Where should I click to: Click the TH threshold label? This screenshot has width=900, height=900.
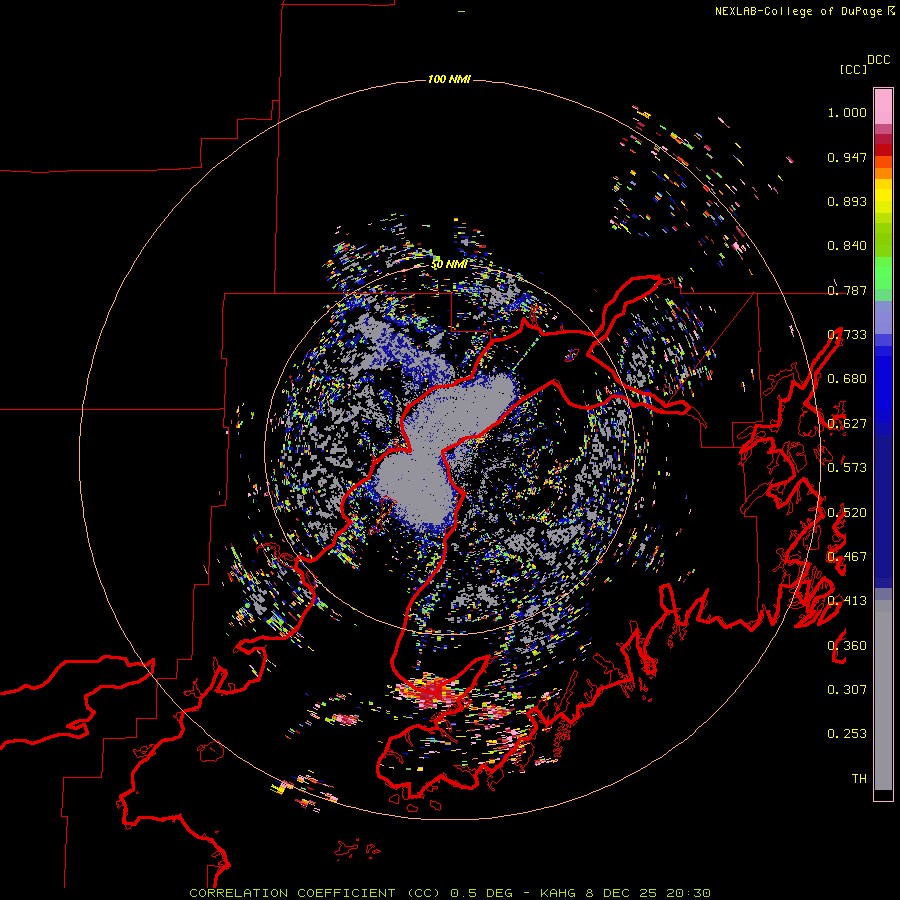coord(859,779)
